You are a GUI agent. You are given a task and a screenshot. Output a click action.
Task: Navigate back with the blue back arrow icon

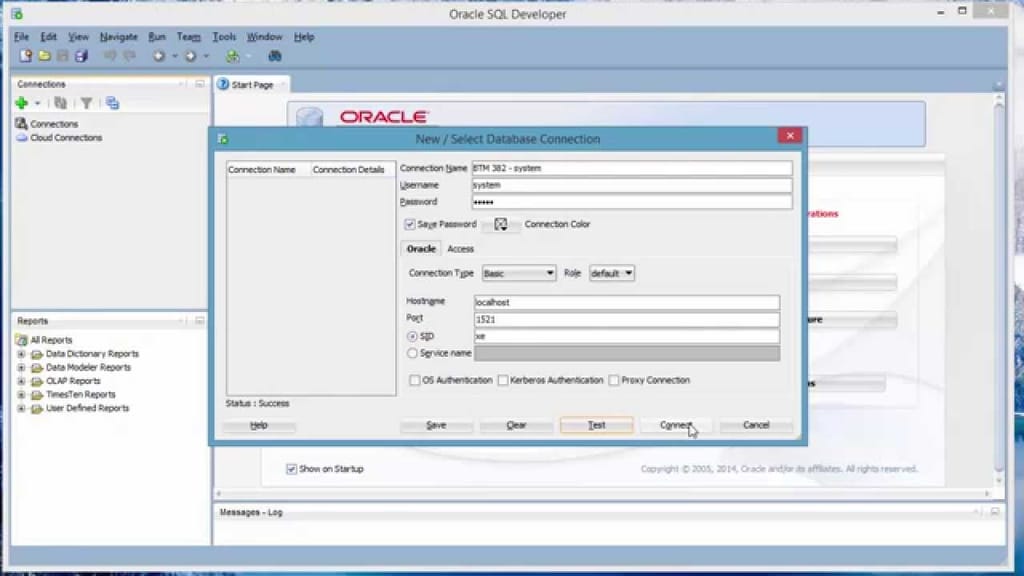[x=159, y=56]
